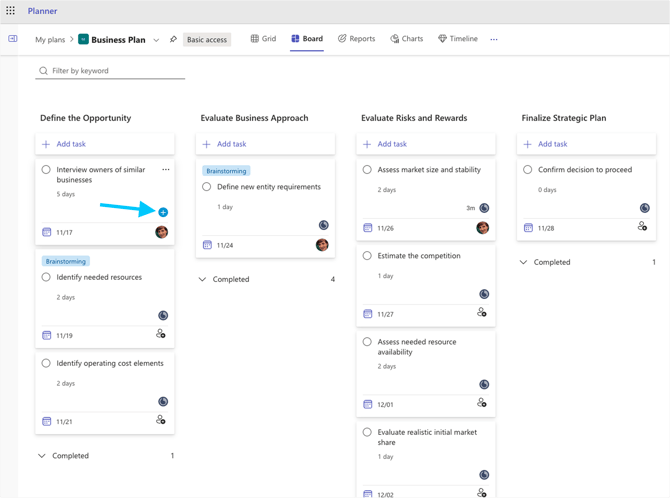
Task: Expand Completed section under Define the Opportunity
Action: pos(42,456)
